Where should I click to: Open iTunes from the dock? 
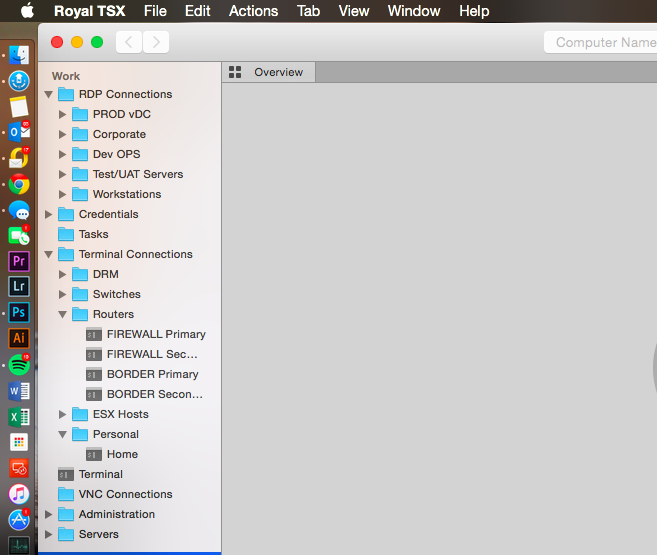click(19, 494)
